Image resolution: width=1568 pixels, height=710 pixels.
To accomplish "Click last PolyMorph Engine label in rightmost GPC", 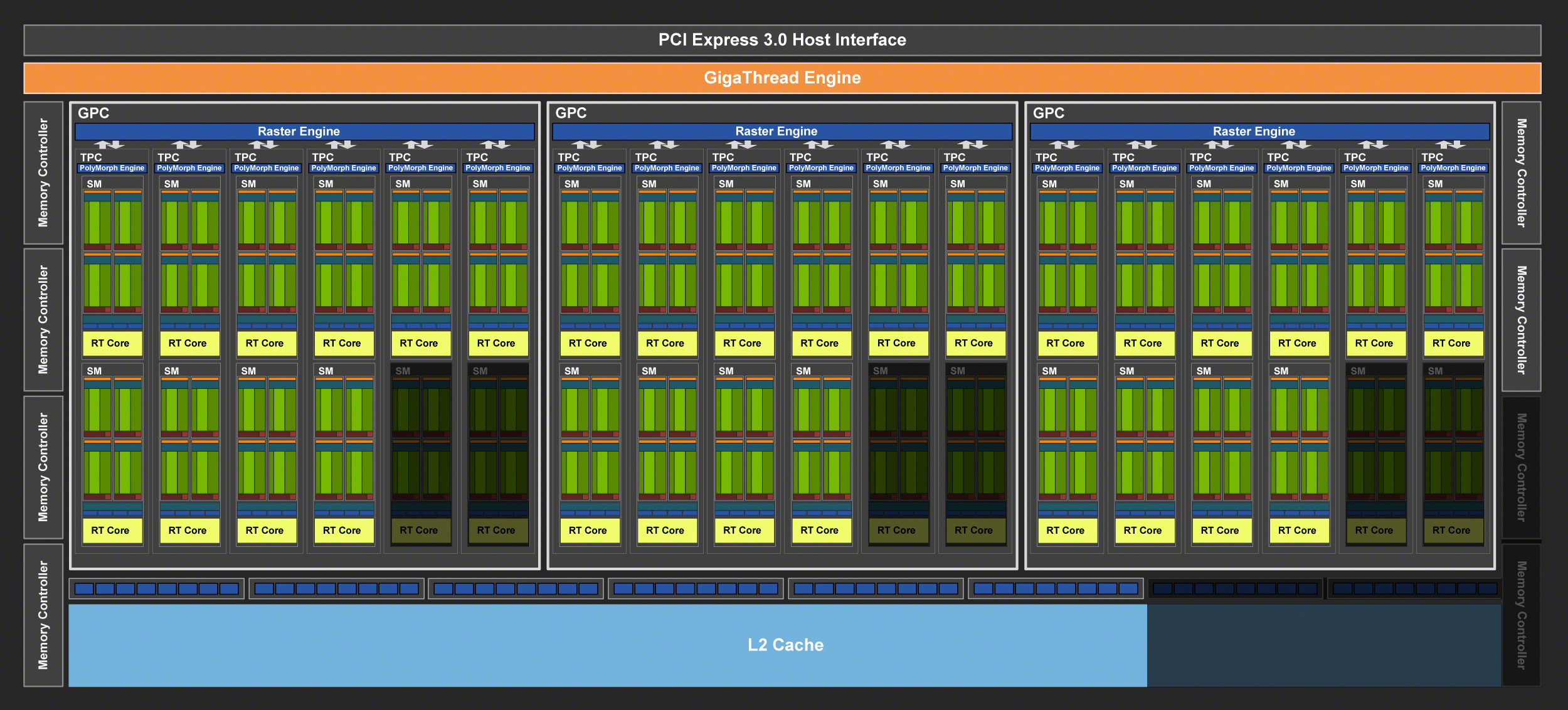I will (x=1453, y=168).
